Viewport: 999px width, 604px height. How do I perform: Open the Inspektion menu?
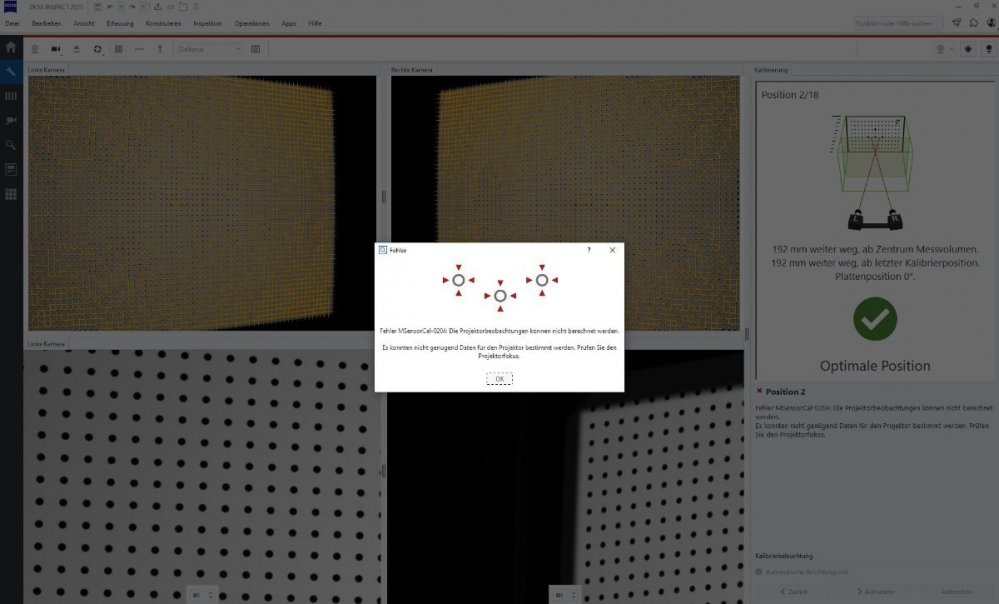tap(208, 22)
